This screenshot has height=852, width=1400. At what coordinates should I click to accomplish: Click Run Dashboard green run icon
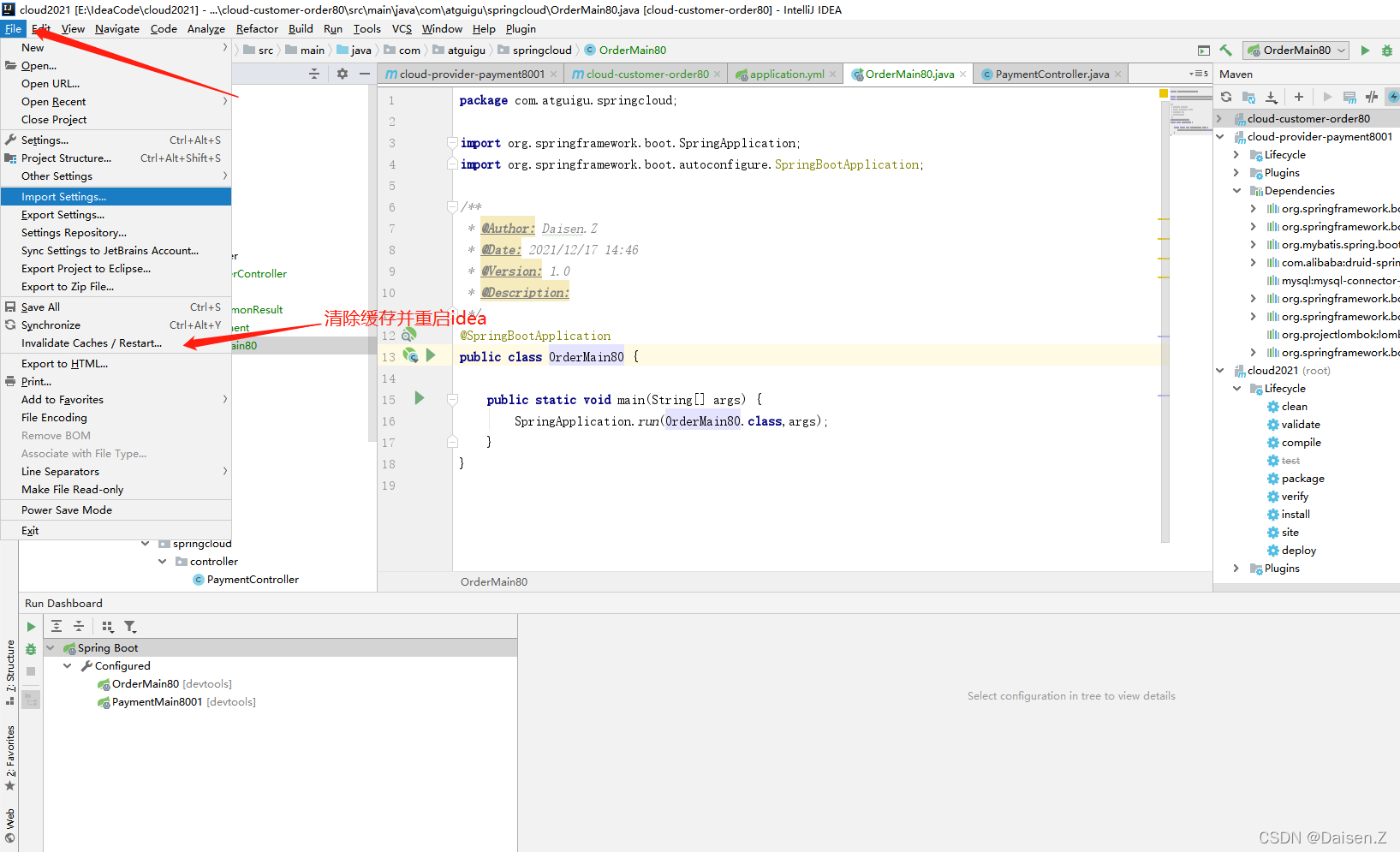(31, 627)
